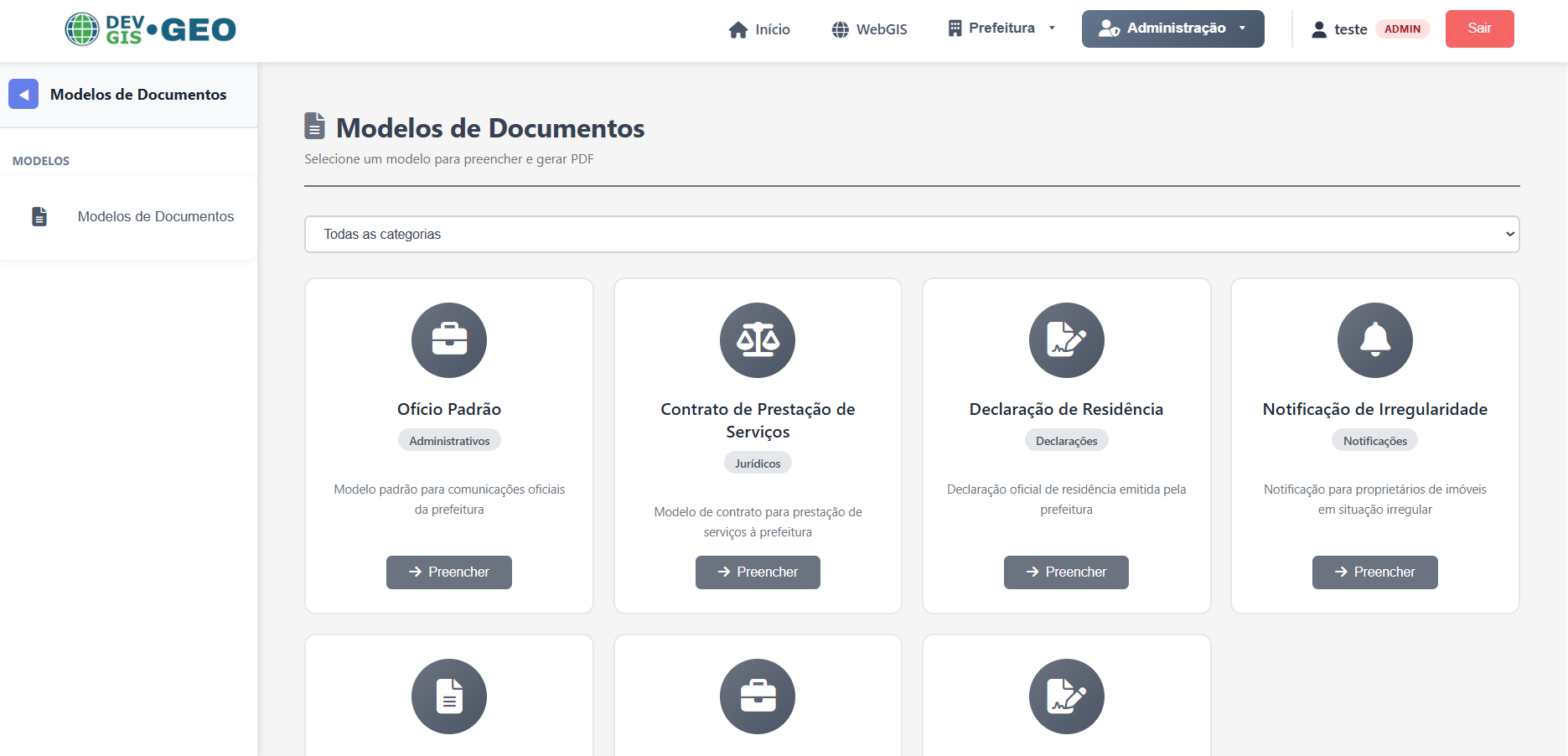Click the document icon in the bottom-left card
1568x756 pixels.
pos(448,696)
